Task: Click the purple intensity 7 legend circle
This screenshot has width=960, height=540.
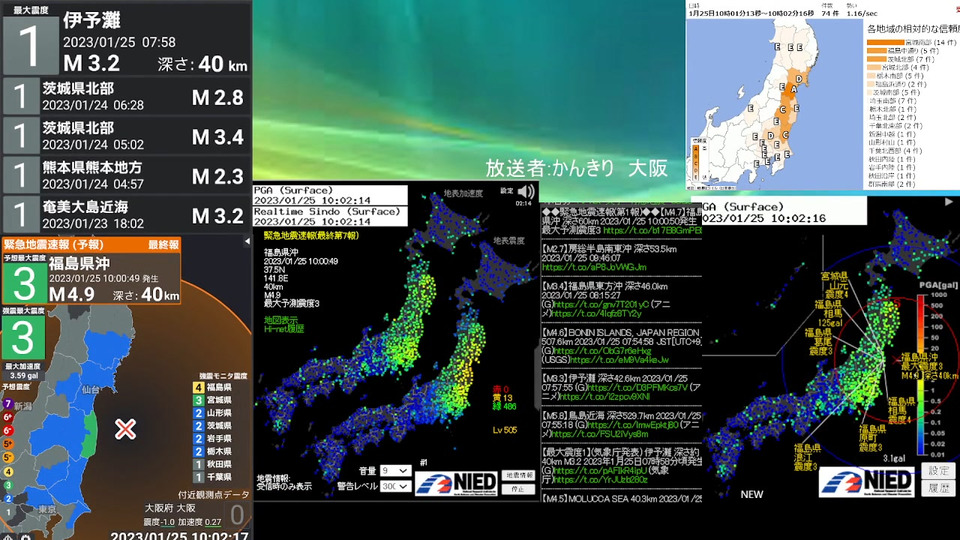Action: point(8,404)
